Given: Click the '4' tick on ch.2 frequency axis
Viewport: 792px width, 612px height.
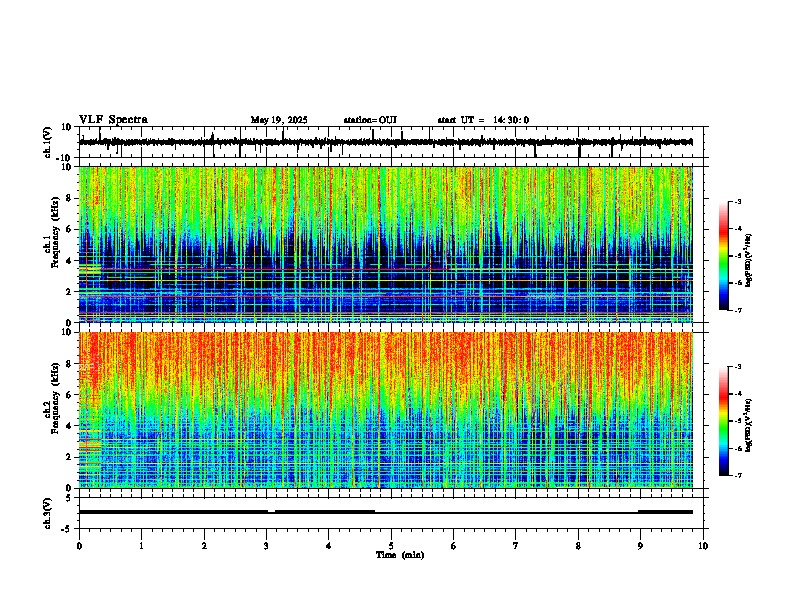Looking at the screenshot, I should pos(70,426).
